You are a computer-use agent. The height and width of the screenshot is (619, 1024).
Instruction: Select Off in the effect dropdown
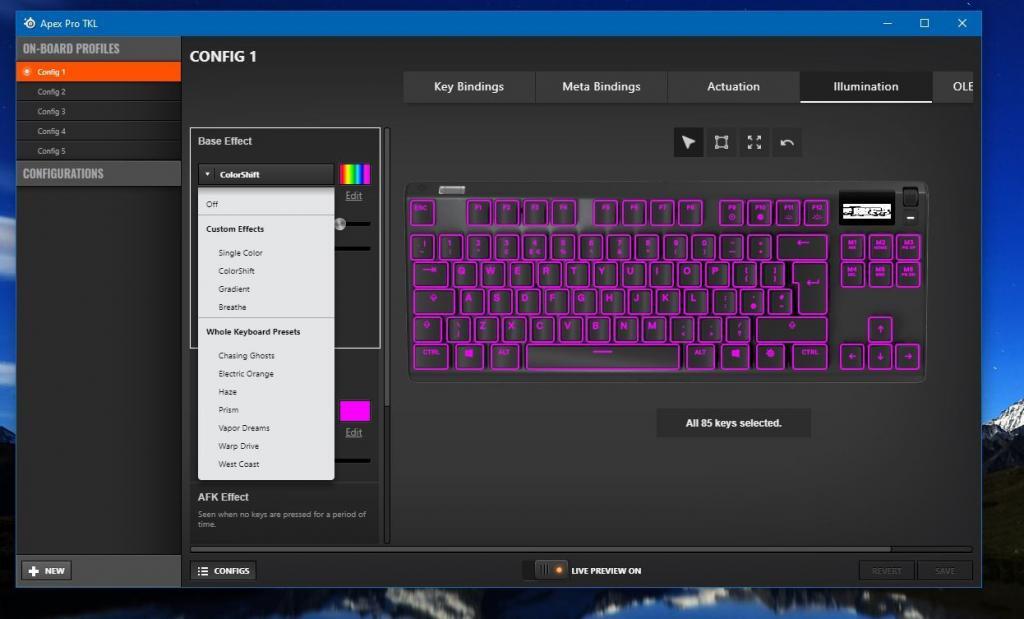click(212, 204)
